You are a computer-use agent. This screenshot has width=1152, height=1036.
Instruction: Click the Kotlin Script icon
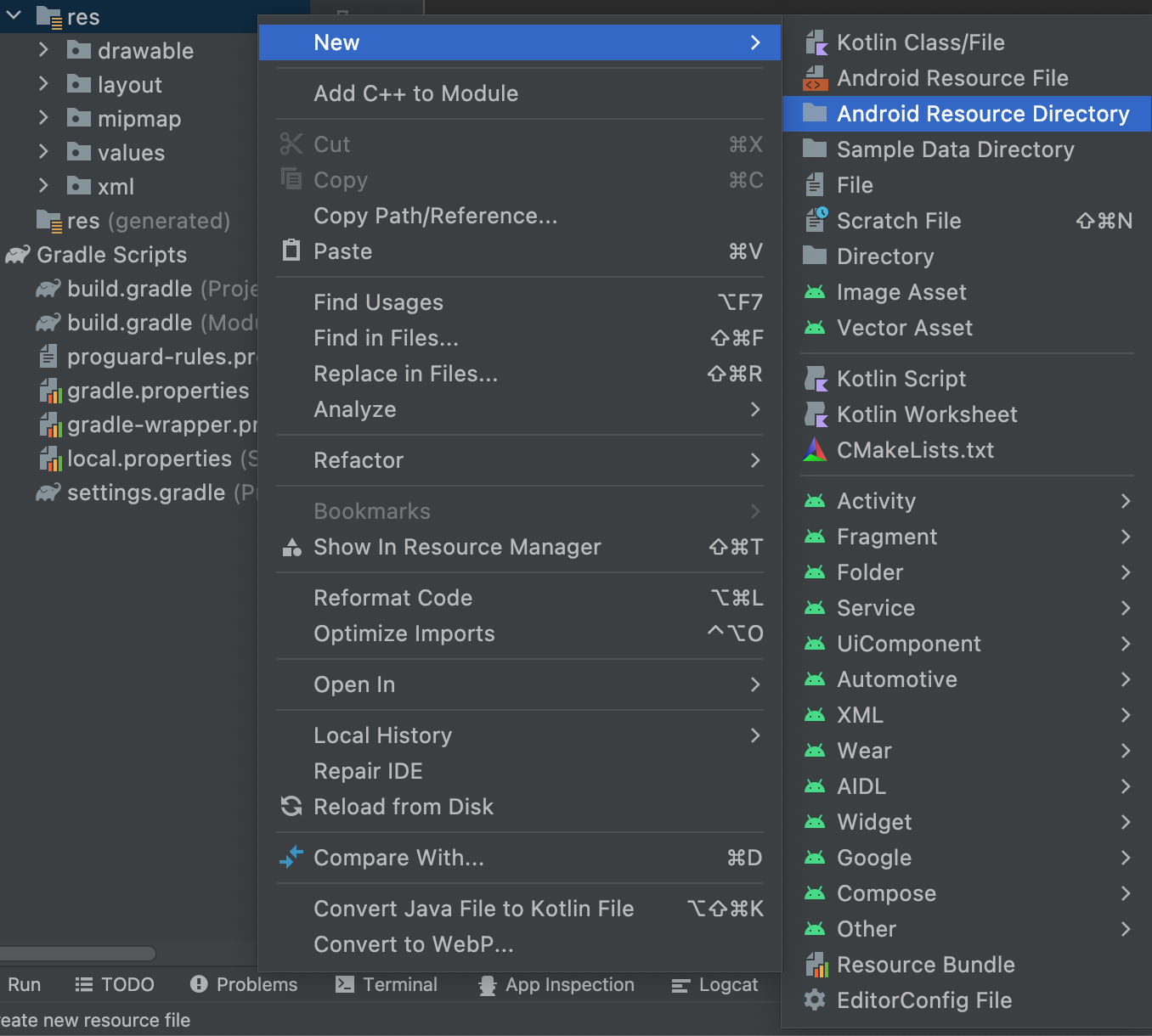(816, 379)
